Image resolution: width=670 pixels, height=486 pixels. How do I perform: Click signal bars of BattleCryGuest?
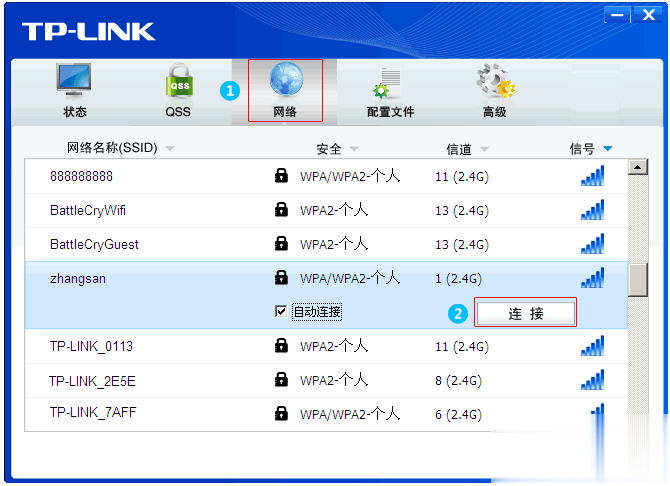point(593,243)
